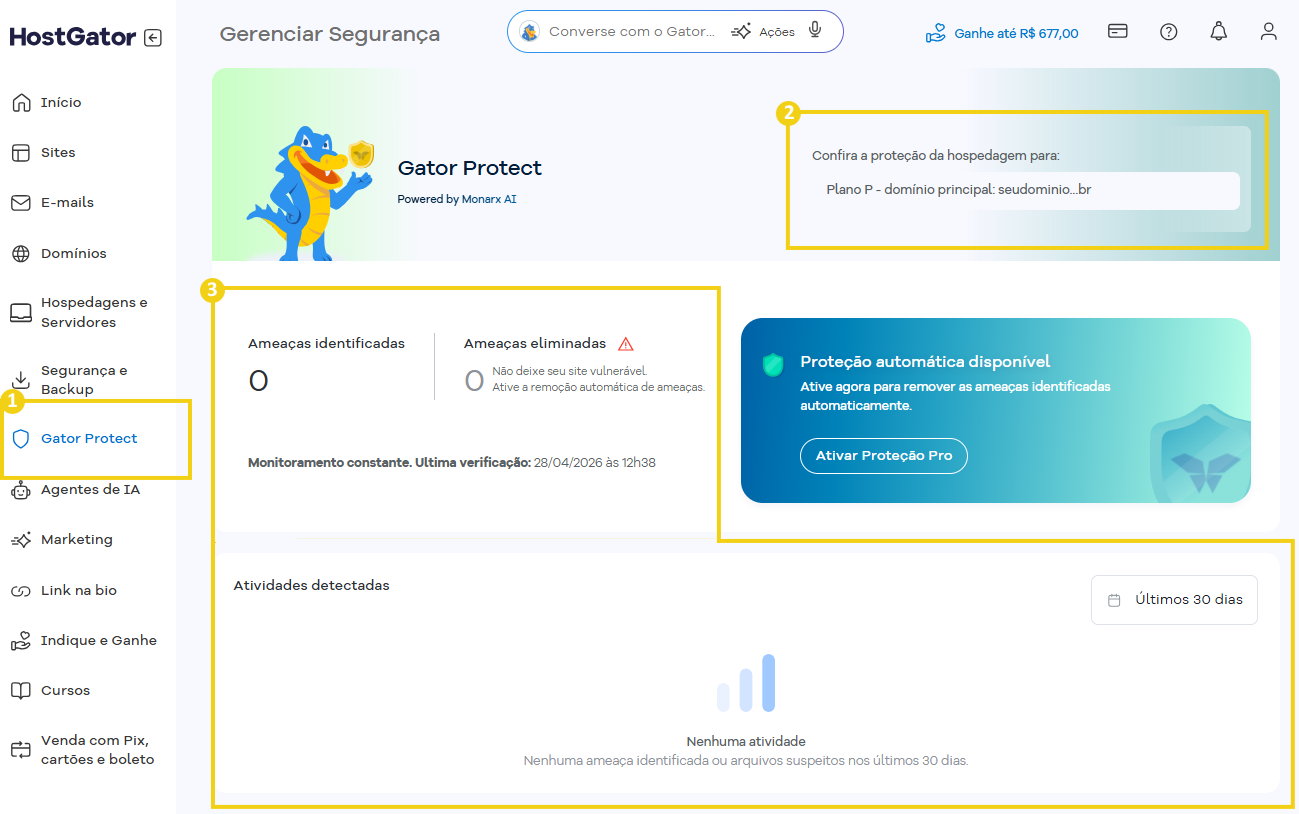Open Agentes de IA menu item
This screenshot has height=814, width=1299.
tap(90, 490)
